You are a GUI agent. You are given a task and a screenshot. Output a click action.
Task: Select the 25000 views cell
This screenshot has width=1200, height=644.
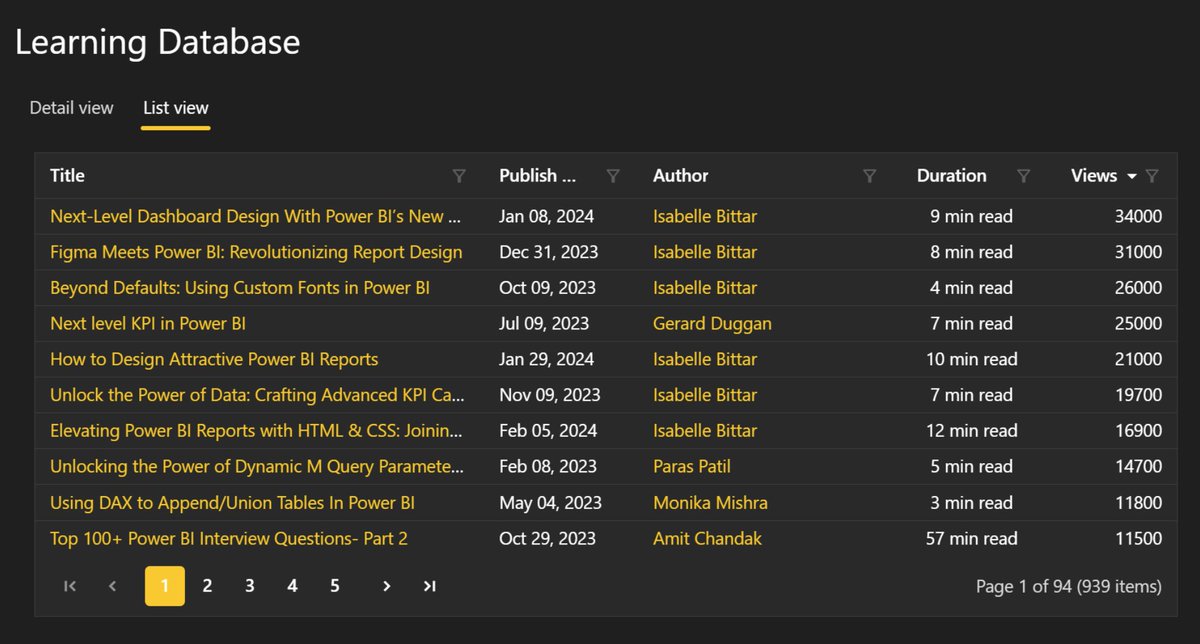click(1138, 324)
